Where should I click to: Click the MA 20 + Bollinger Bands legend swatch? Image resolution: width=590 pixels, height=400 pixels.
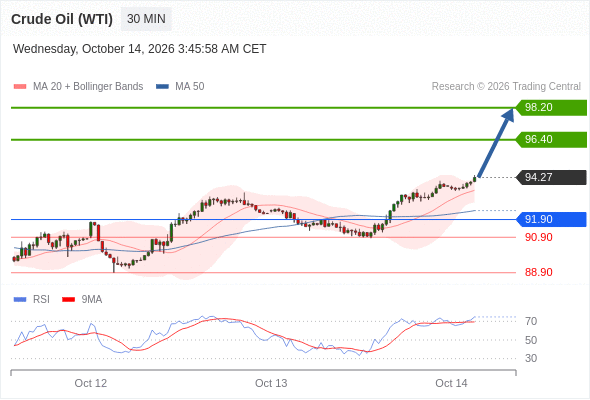click(x=20, y=87)
